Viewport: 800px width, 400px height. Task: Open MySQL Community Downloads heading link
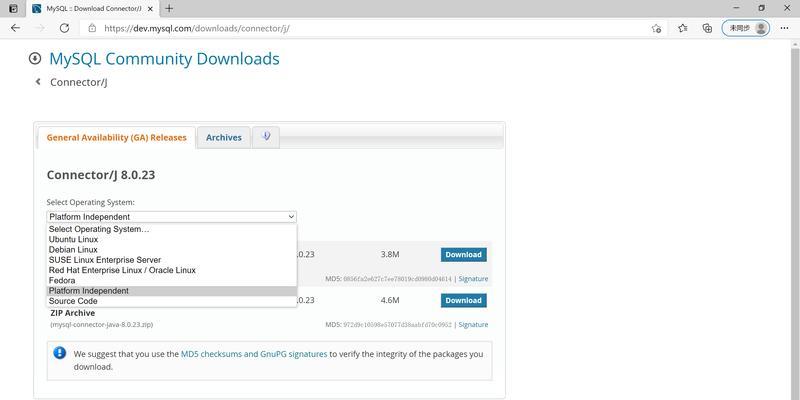(164, 59)
